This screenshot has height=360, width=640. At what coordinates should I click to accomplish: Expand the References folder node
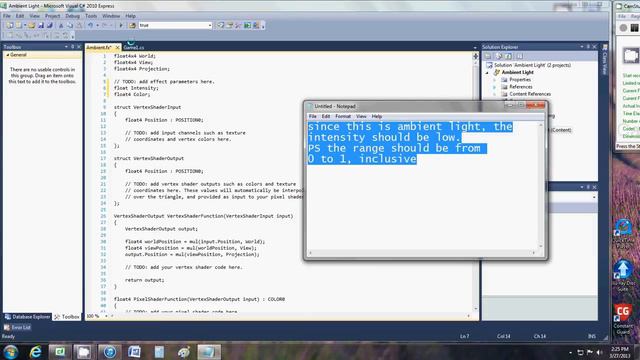pyautogui.click(x=495, y=87)
